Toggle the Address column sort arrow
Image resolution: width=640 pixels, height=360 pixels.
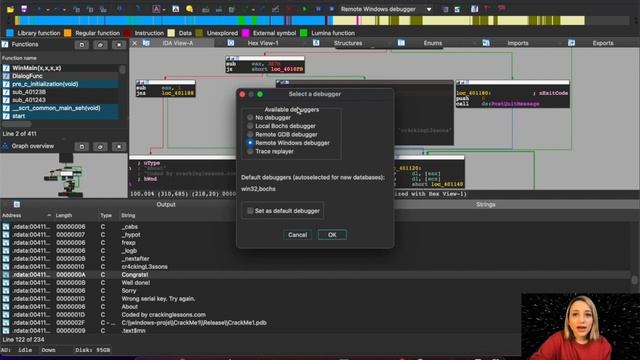pos(49,215)
